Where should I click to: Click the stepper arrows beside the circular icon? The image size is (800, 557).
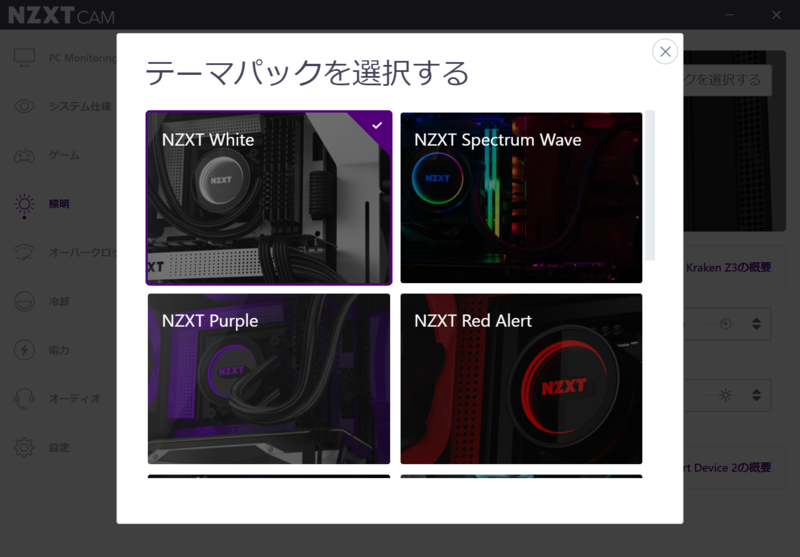click(x=757, y=324)
